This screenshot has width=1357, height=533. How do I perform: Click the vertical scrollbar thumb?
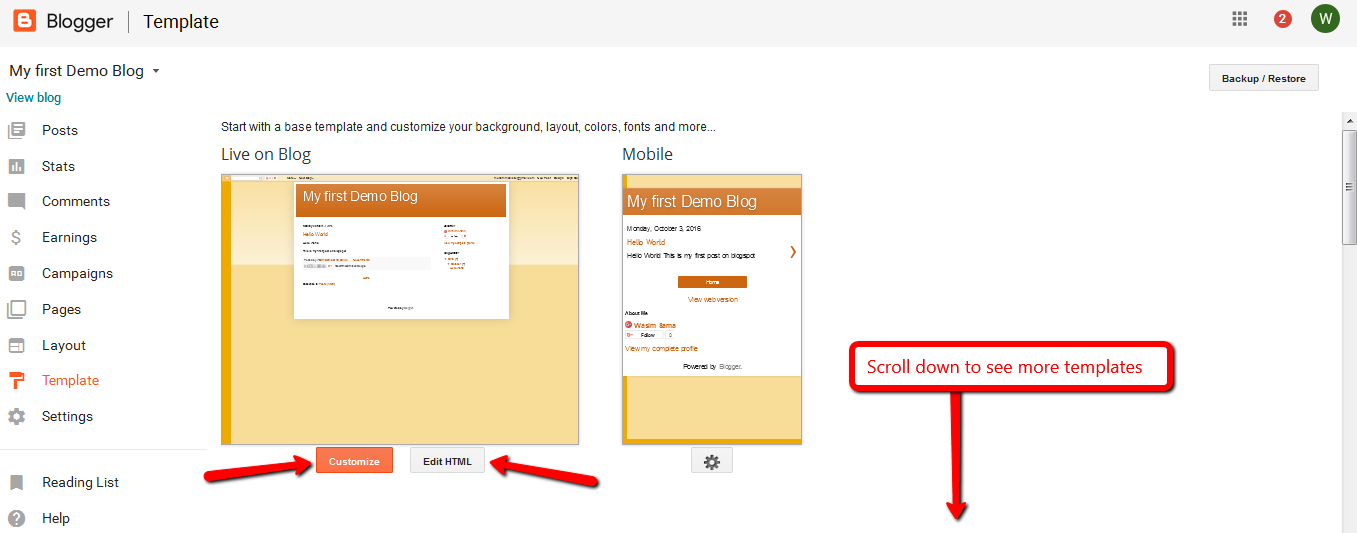coord(1349,186)
